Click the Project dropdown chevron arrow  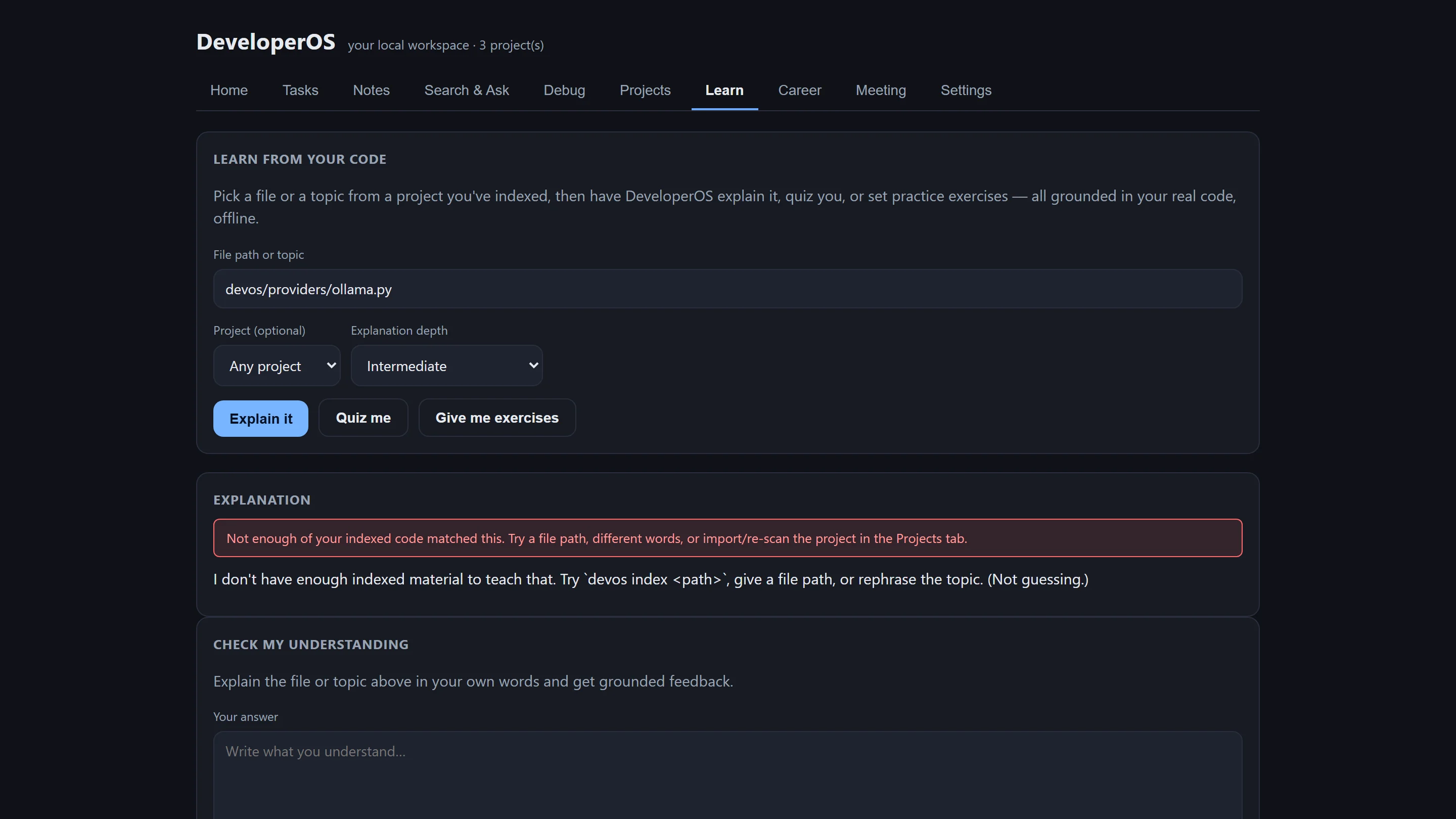(x=332, y=366)
